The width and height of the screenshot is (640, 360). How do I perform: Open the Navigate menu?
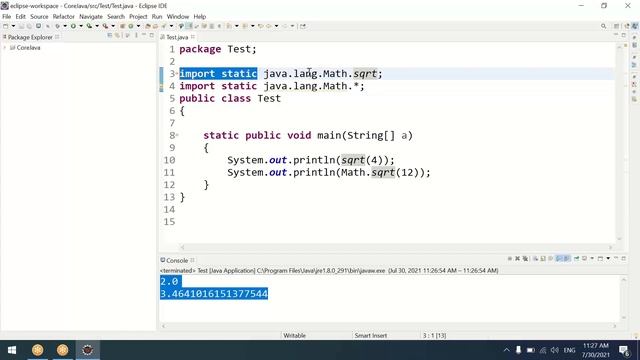[x=91, y=17]
